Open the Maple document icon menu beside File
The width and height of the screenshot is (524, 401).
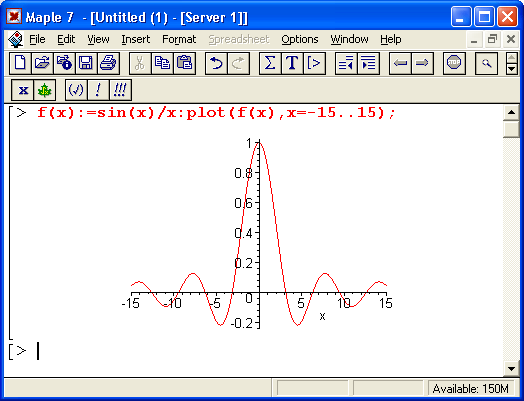15,39
